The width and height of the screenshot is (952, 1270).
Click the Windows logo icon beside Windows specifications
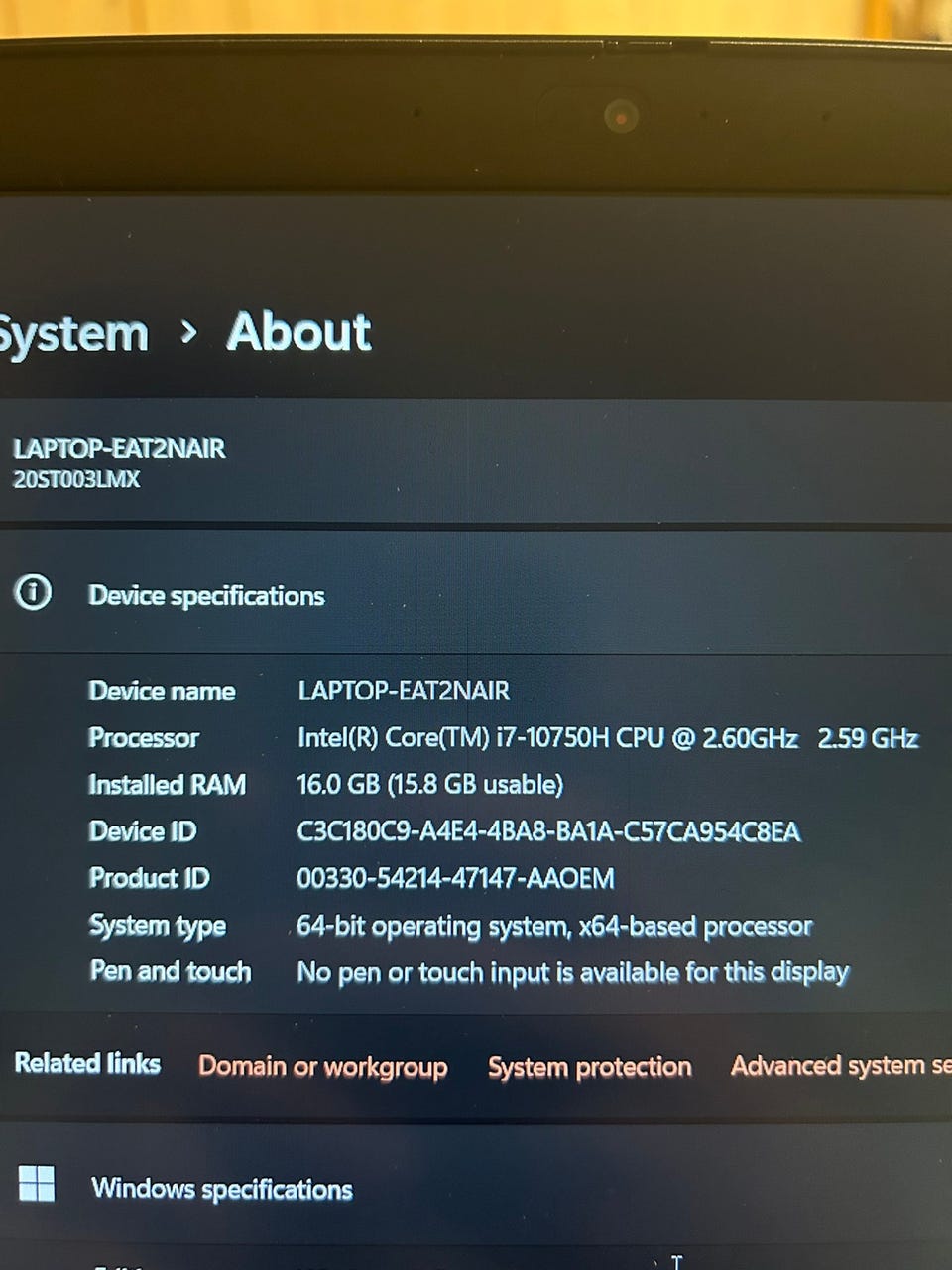37,1184
